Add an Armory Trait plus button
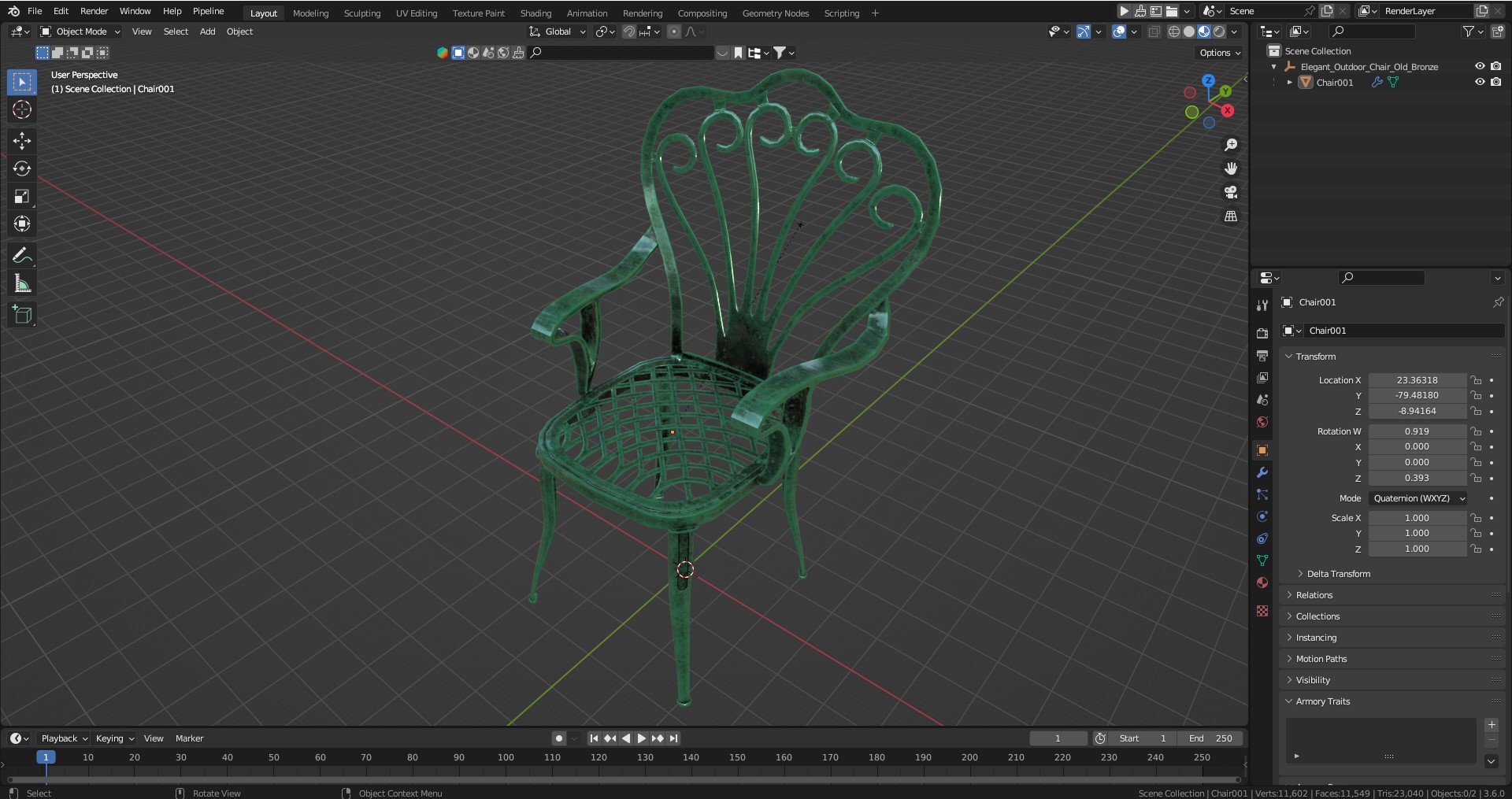1512x799 pixels. point(1491,725)
